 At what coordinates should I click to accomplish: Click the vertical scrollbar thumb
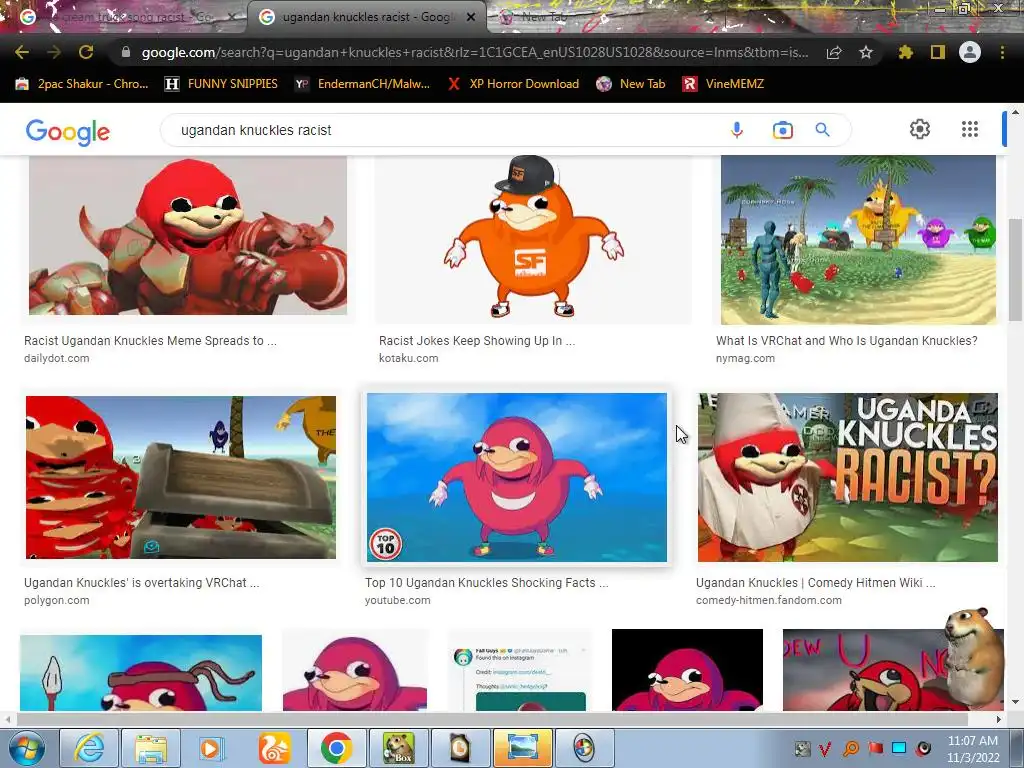click(x=1016, y=269)
